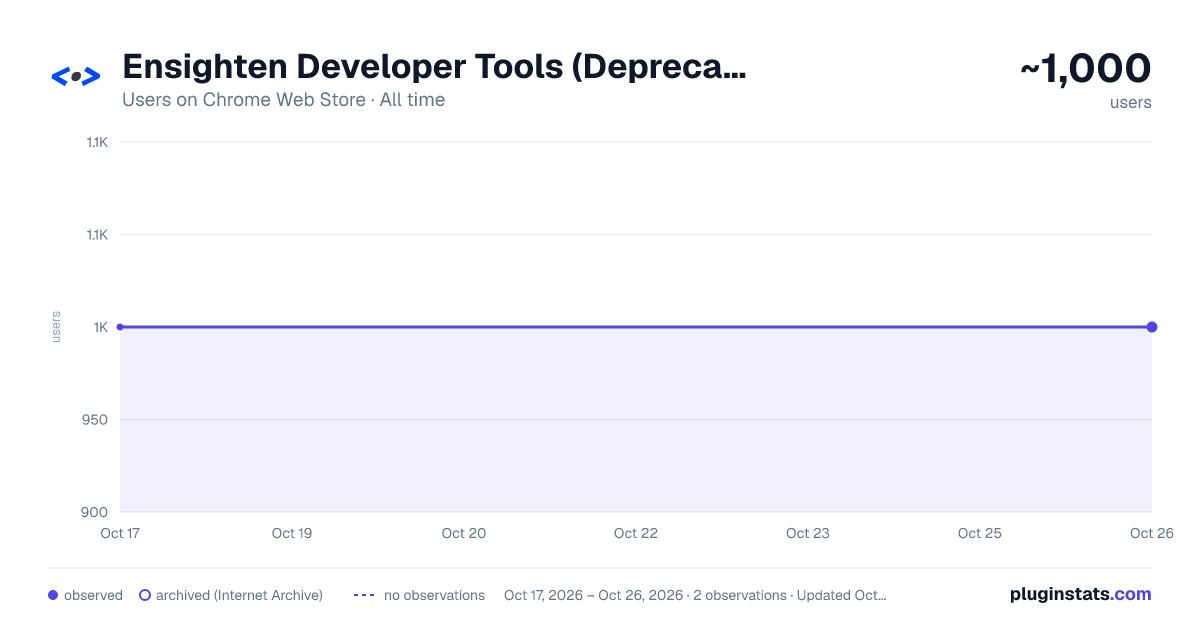The image size is (1200, 630).
Task: Select the Oct 17 data point
Action: [120, 327]
